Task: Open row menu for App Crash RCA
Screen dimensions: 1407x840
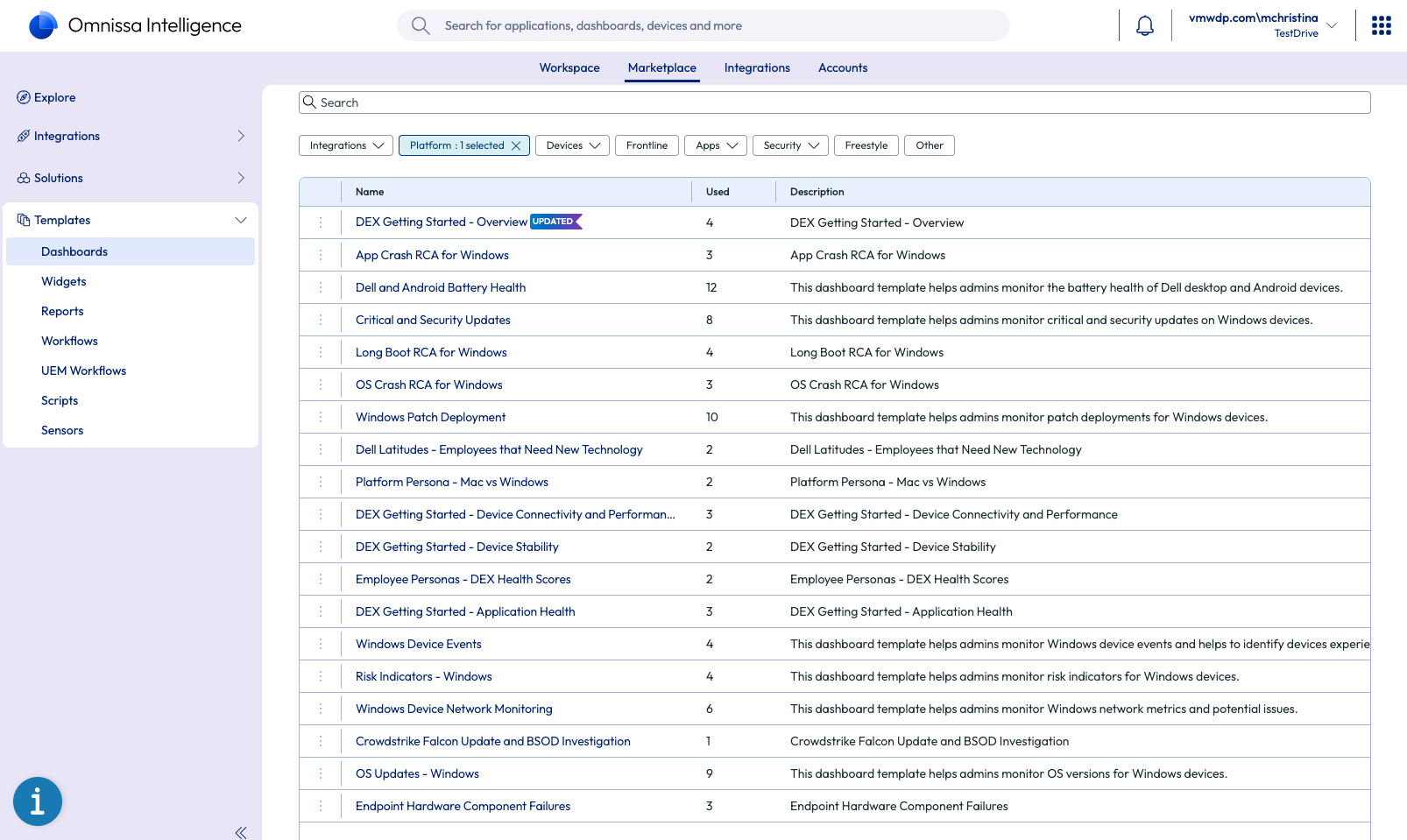Action: (x=321, y=255)
